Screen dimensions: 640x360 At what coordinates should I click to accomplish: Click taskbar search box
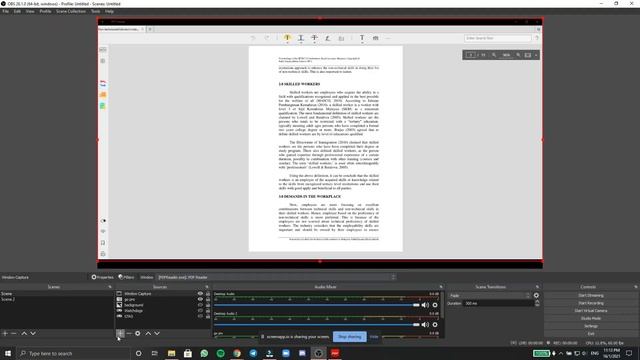(x=73, y=353)
